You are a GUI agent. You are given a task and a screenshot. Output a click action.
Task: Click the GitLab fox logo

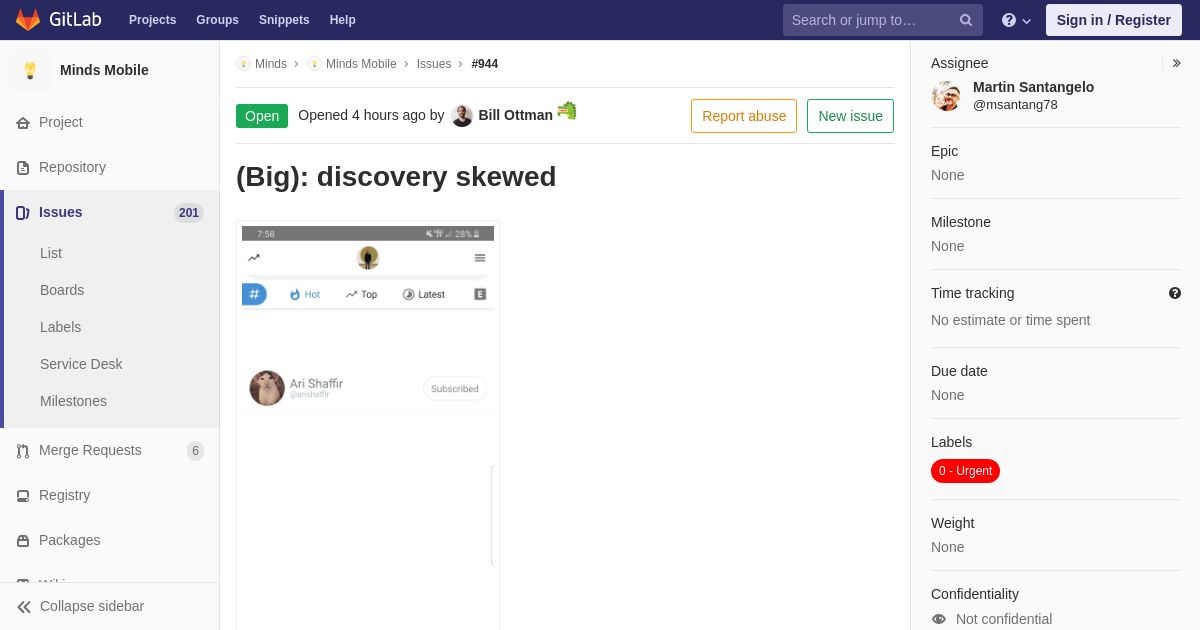[x=28, y=20]
